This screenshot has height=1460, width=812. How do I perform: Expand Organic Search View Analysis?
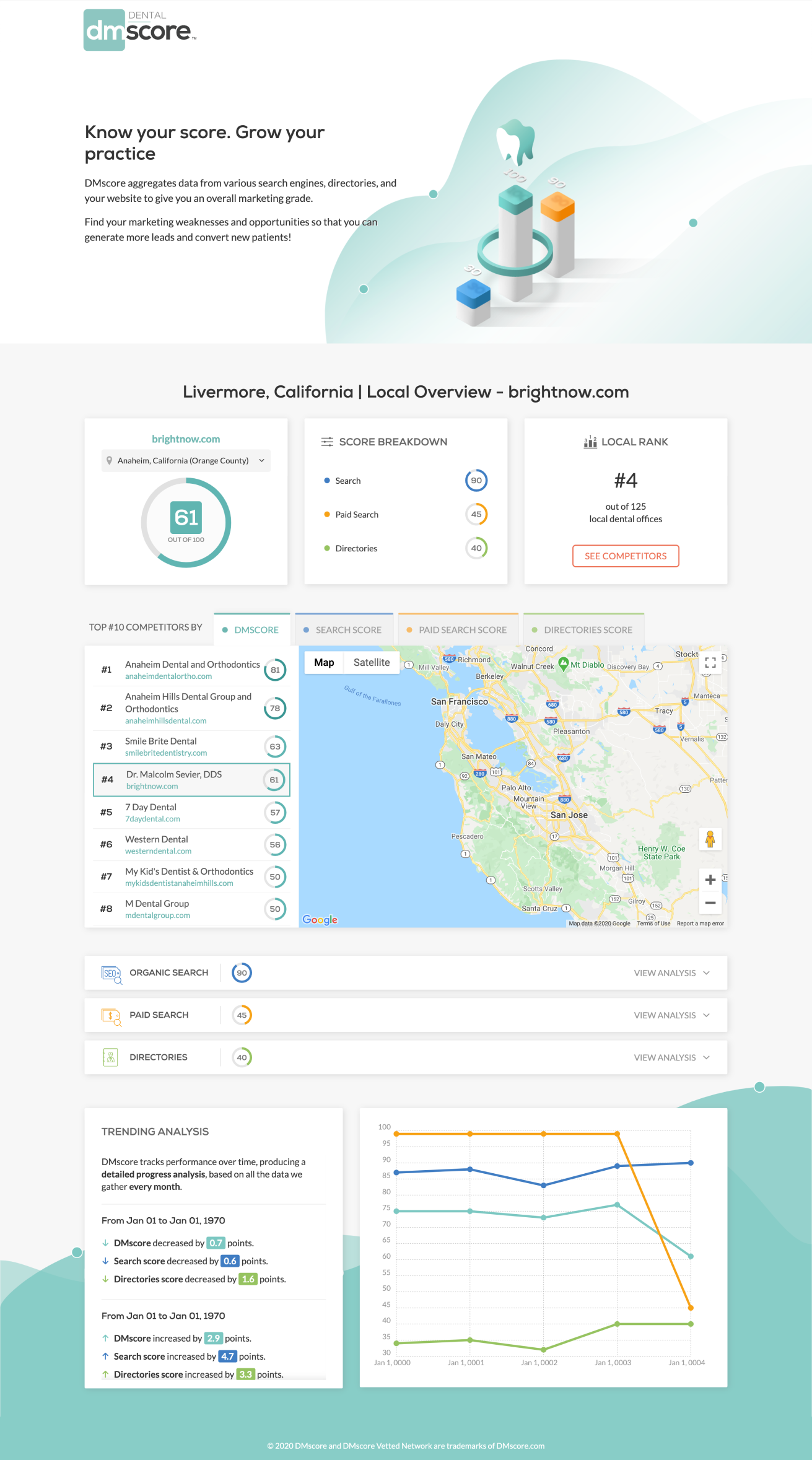pos(672,973)
